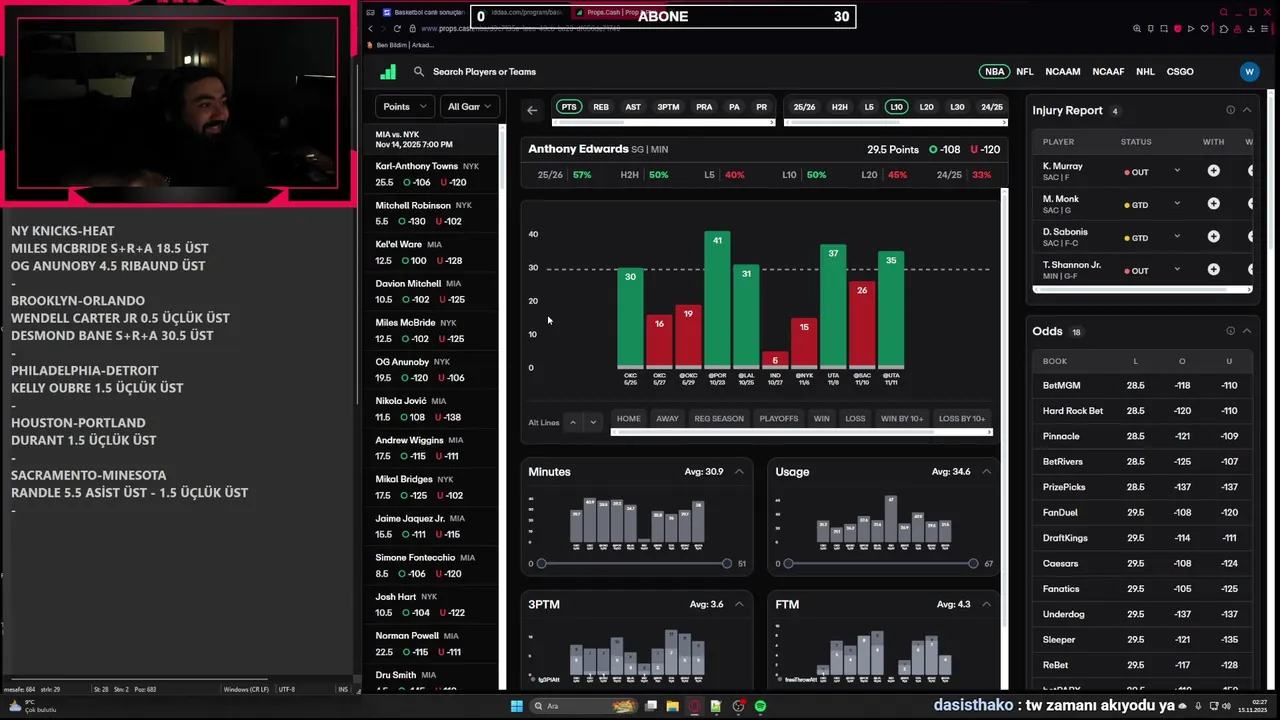Collapse the 3PTM chart section
This screenshot has height=720, width=1280.
click(739, 604)
